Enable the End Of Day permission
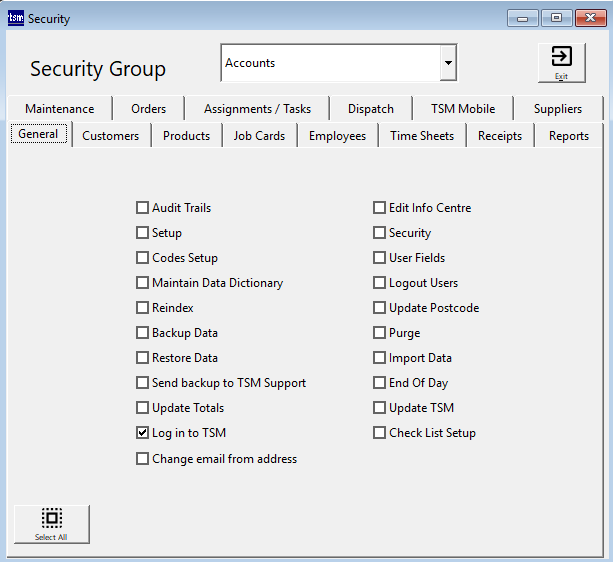 pyautogui.click(x=379, y=383)
